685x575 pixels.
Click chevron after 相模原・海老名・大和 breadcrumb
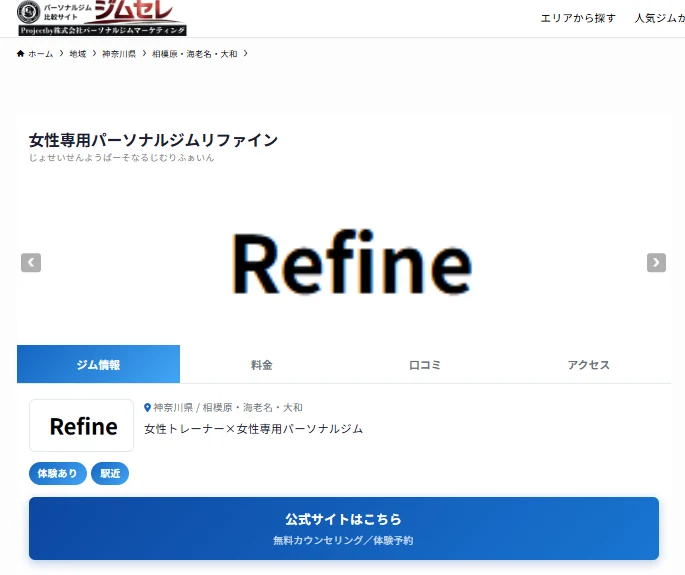[246, 53]
